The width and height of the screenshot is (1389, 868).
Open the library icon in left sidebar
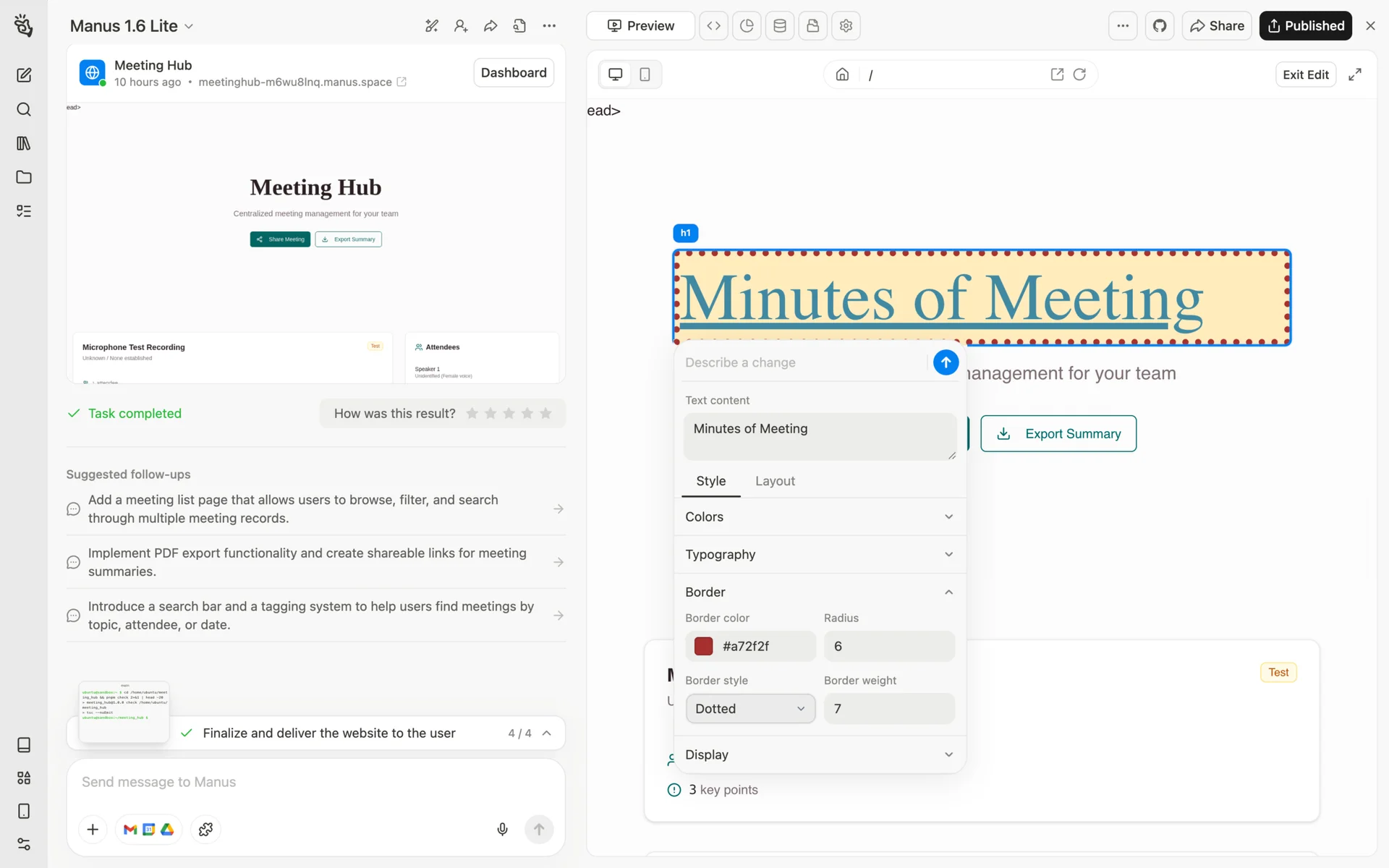coord(24,143)
